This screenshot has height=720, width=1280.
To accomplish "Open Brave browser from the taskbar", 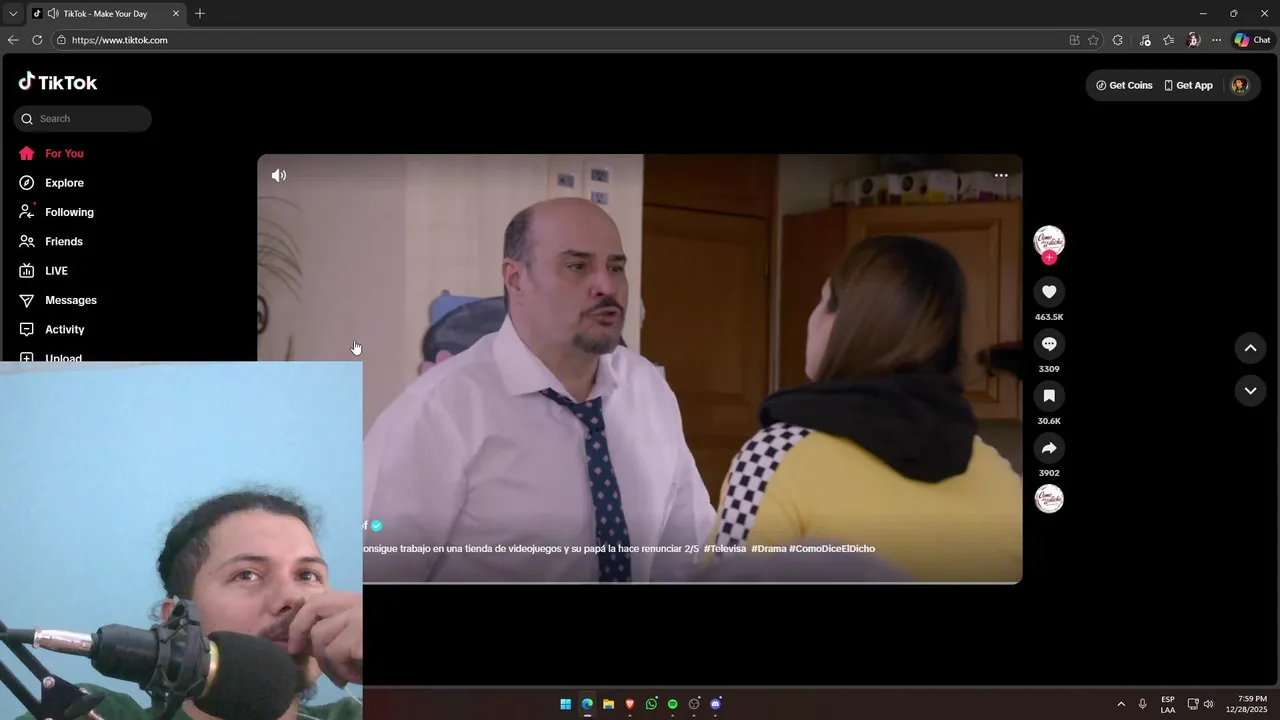I will coord(630,704).
